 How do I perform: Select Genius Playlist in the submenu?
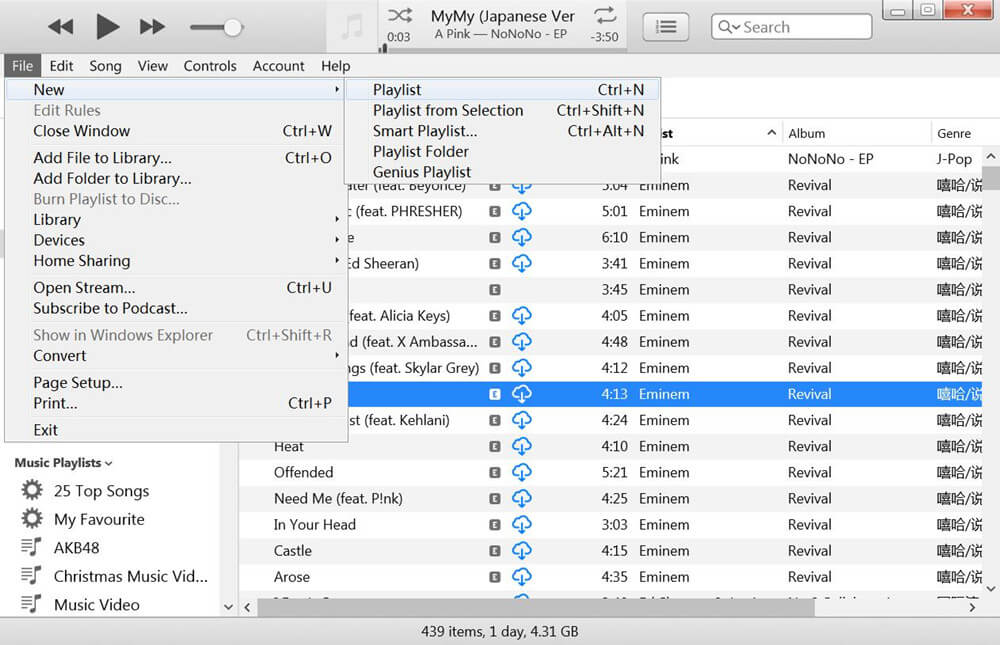(x=503, y=172)
